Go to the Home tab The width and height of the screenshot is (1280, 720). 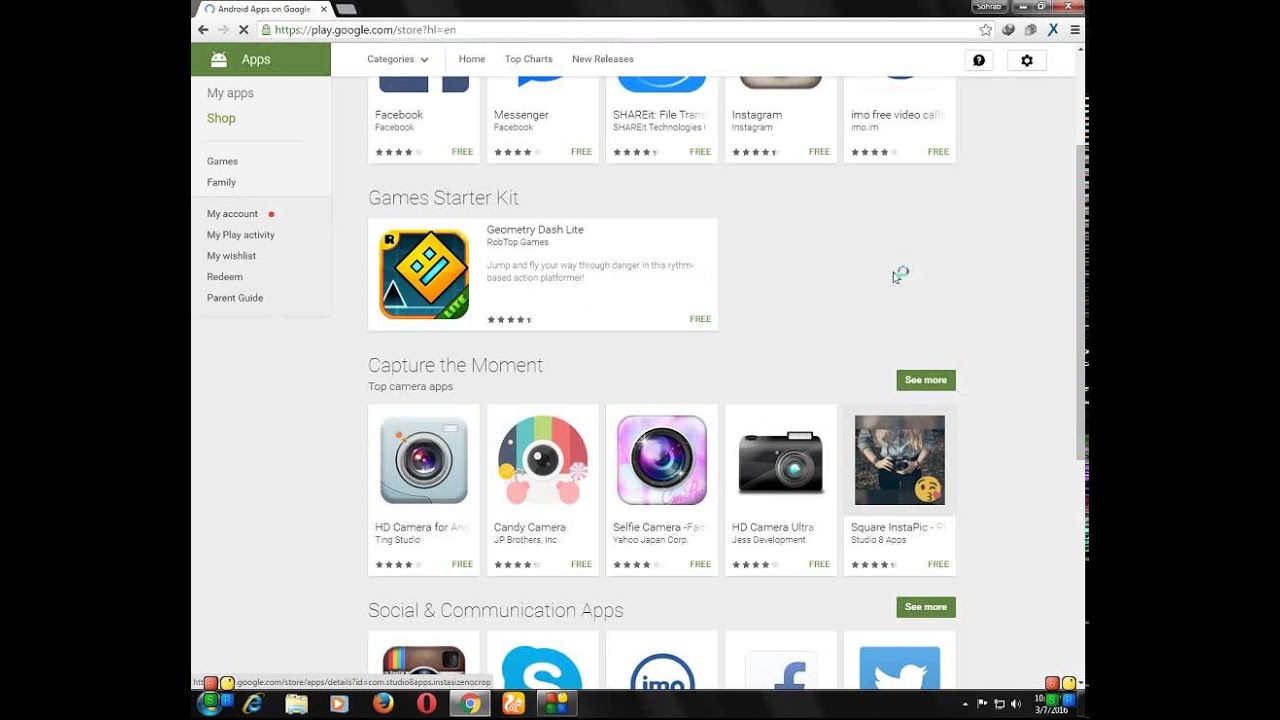click(x=472, y=59)
